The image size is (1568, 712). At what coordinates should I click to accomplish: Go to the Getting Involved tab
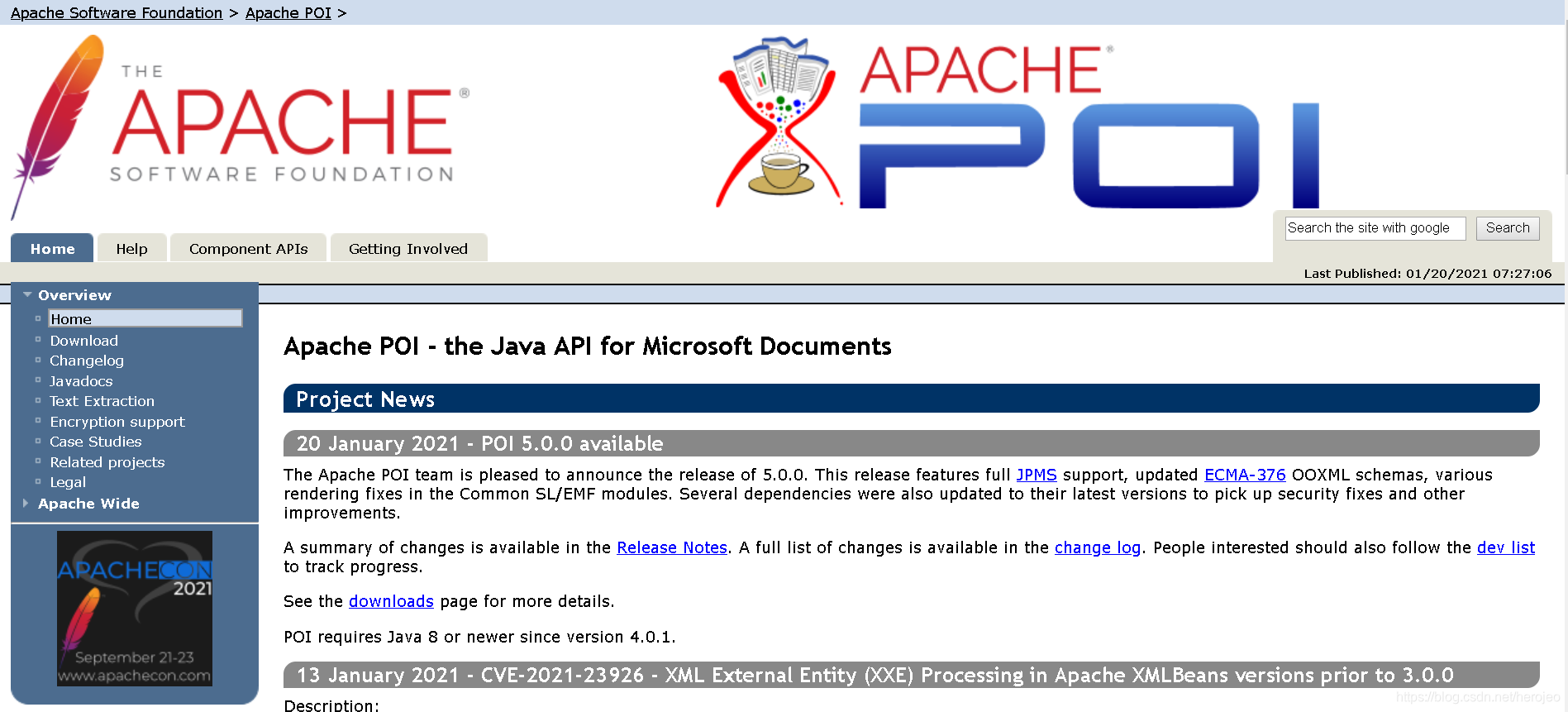click(408, 248)
